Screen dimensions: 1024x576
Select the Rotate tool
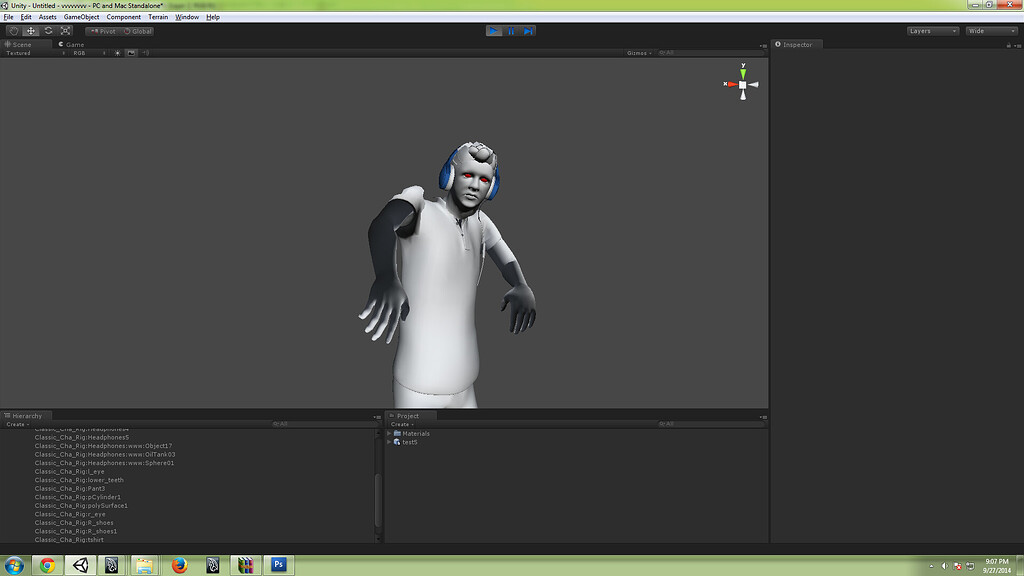48,31
